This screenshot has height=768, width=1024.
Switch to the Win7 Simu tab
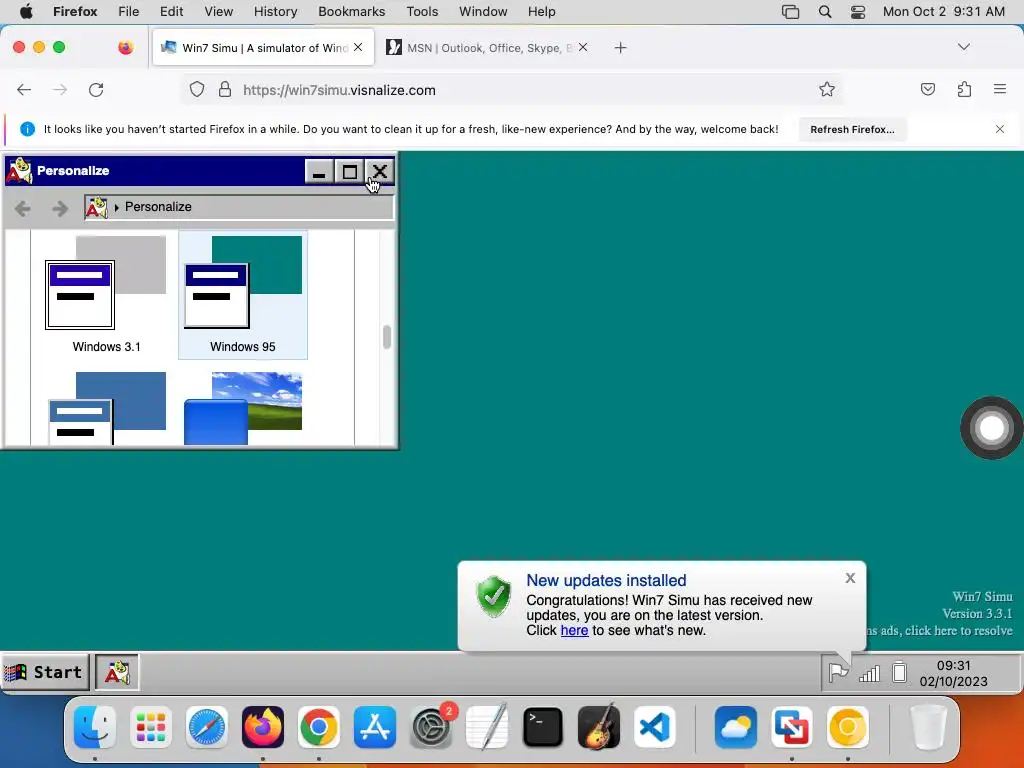(263, 48)
